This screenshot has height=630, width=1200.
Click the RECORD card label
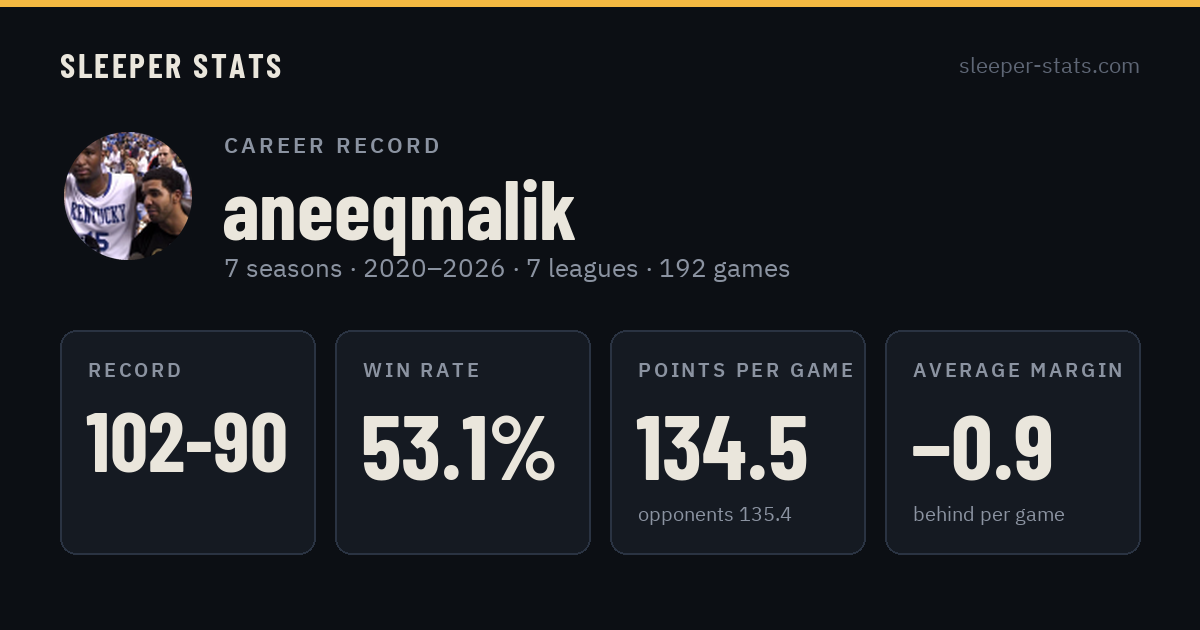[135, 371]
